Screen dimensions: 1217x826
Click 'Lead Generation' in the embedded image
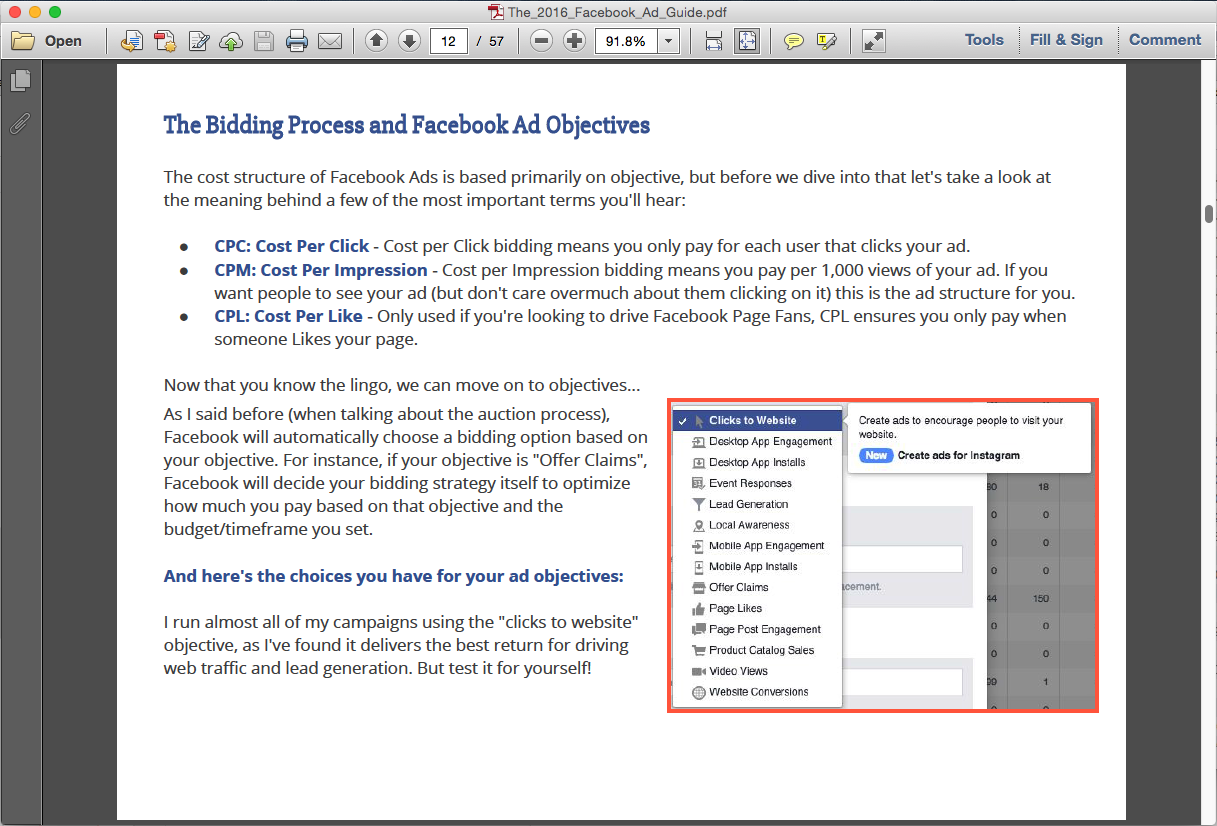pyautogui.click(x=749, y=504)
